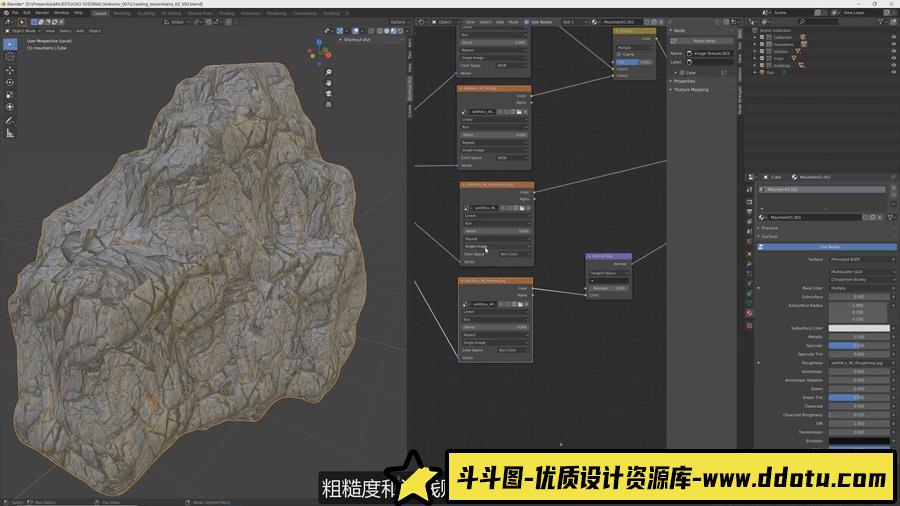Viewport: 900px width, 506px height.
Task: Open the Object Mode dropdown
Action: 21,31
